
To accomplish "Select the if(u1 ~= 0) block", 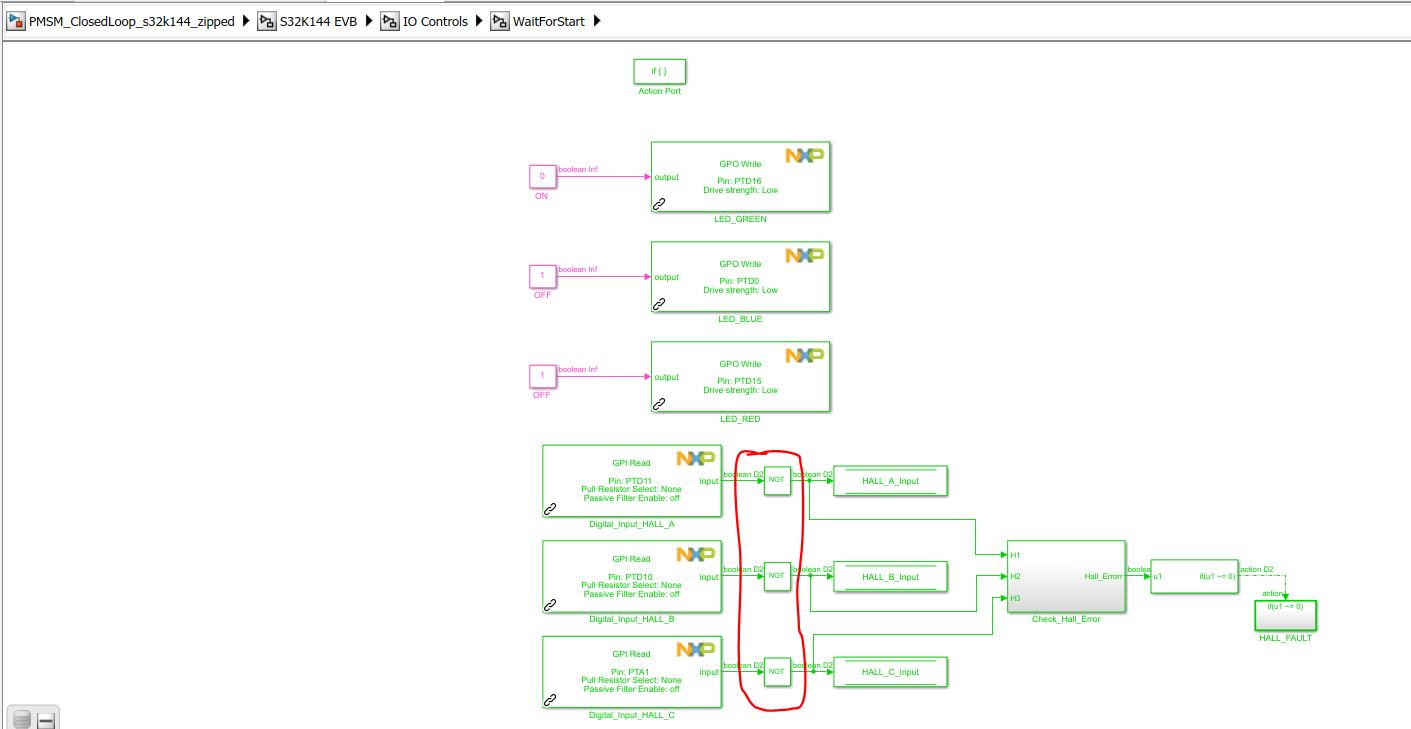I will (x=1197, y=577).
